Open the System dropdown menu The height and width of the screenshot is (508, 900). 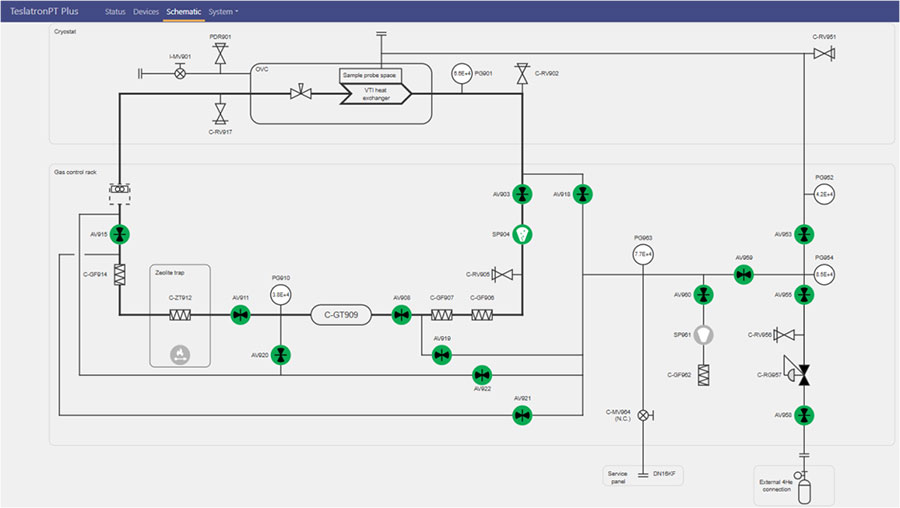point(222,12)
